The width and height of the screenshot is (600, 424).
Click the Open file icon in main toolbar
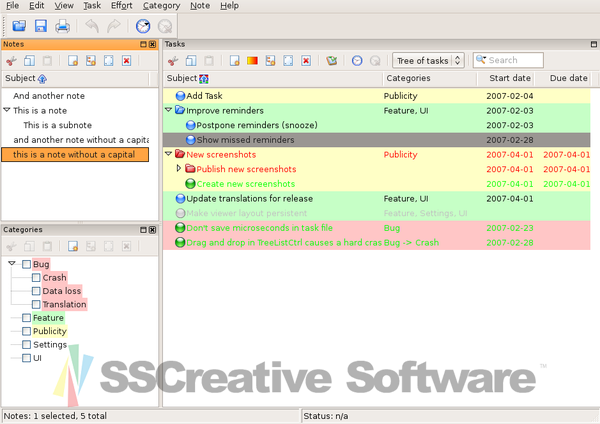coord(19,26)
